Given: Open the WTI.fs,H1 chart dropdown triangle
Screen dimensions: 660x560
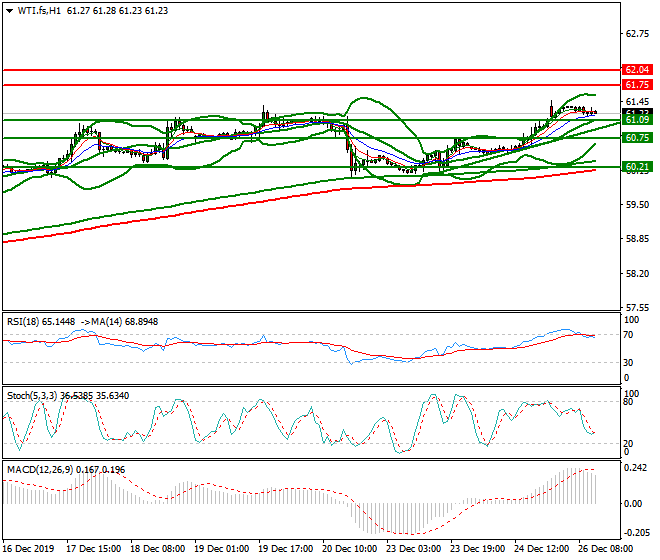Looking at the screenshot, I should pyautogui.click(x=9, y=11).
